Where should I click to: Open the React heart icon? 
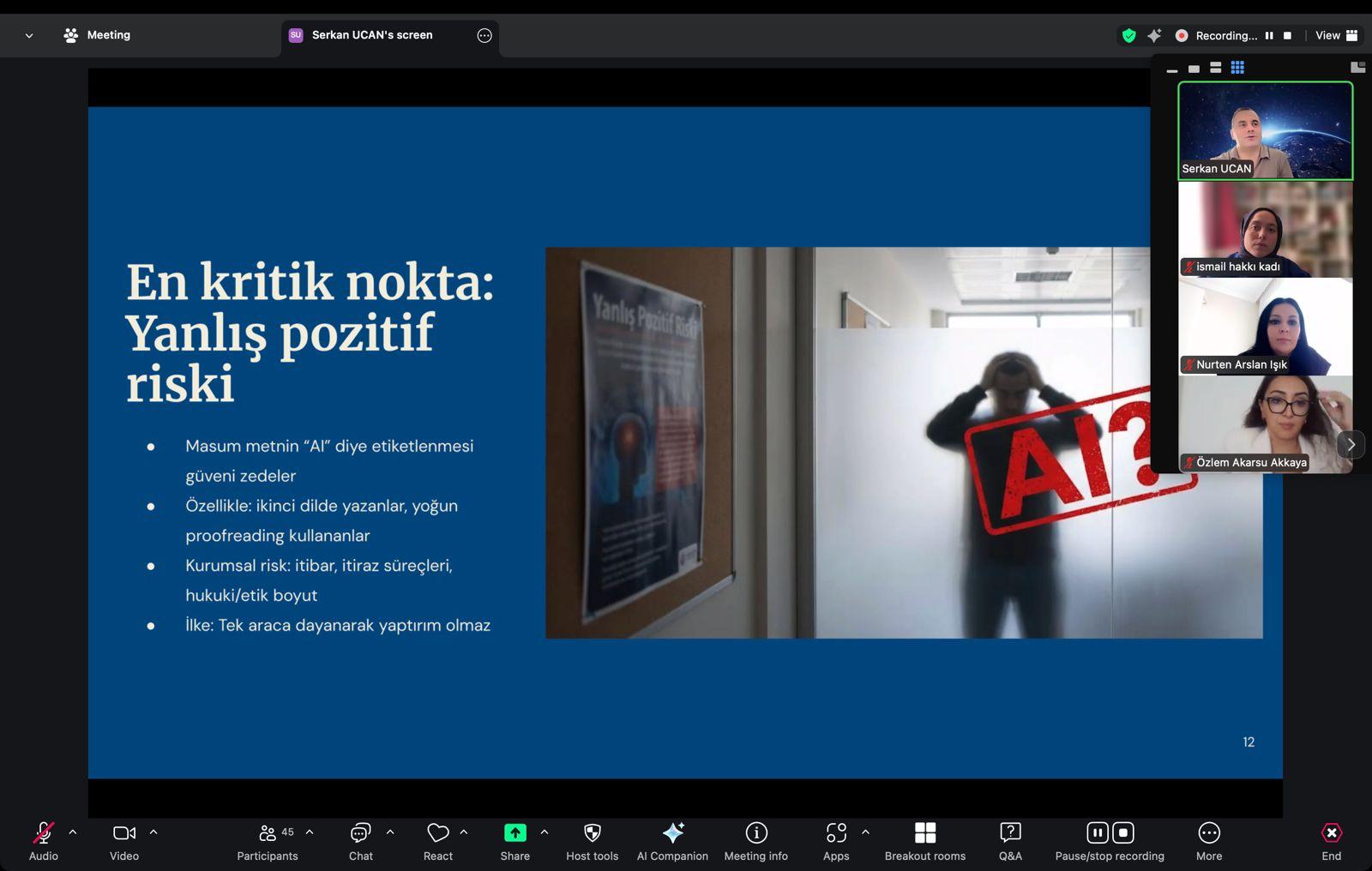(437, 833)
